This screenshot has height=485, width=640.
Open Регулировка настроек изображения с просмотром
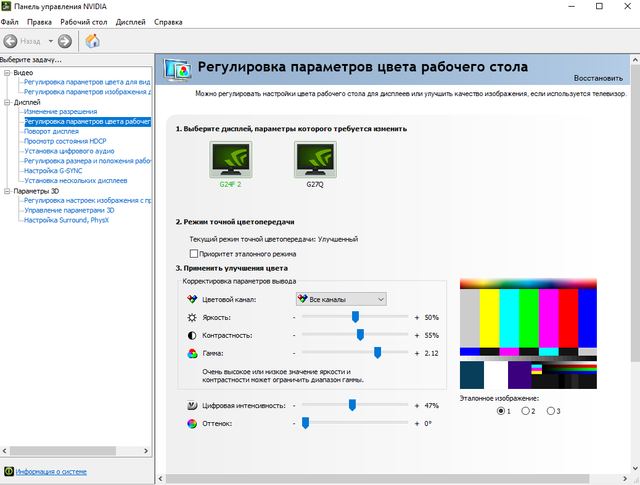[x=87, y=200]
